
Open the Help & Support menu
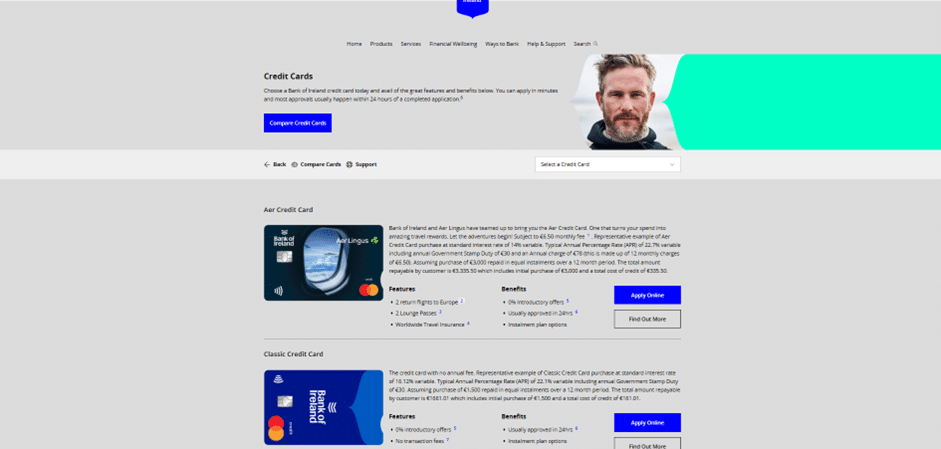pos(546,44)
